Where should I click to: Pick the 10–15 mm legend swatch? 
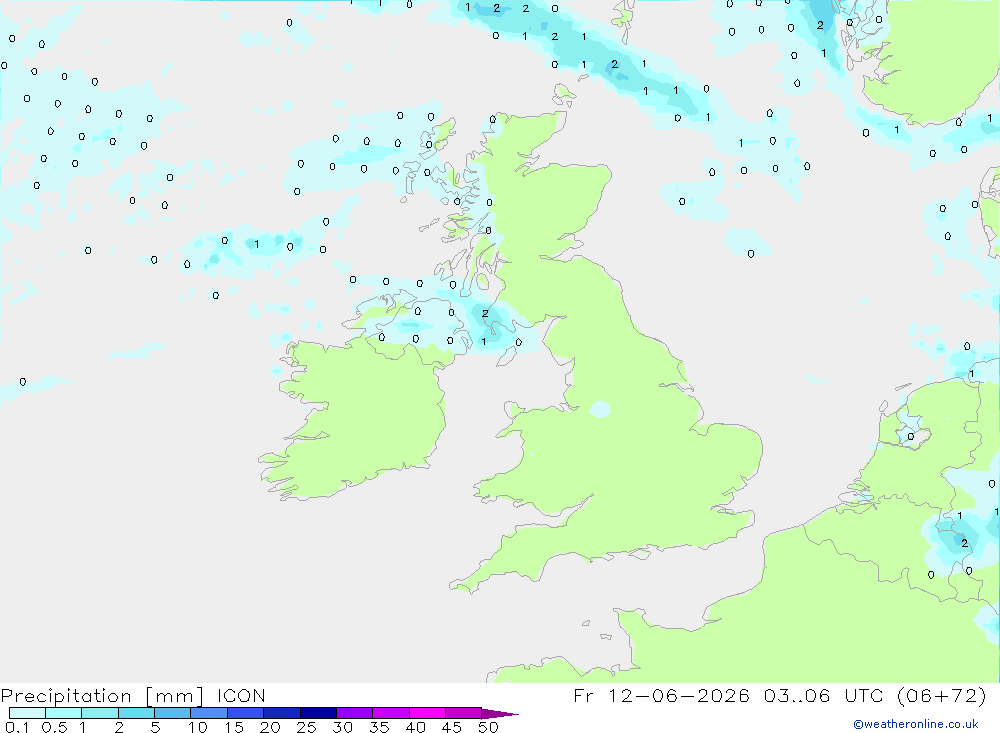pos(209,713)
